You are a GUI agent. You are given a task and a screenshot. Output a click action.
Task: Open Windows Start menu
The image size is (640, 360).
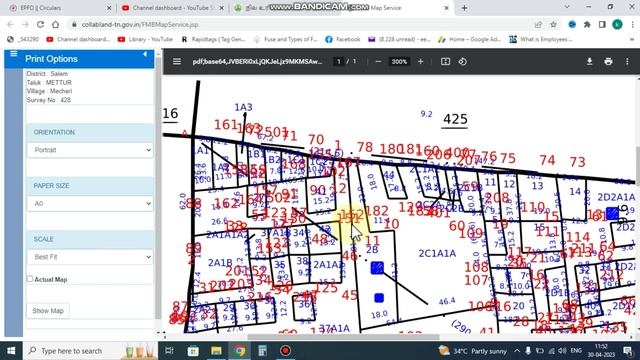click(11, 351)
